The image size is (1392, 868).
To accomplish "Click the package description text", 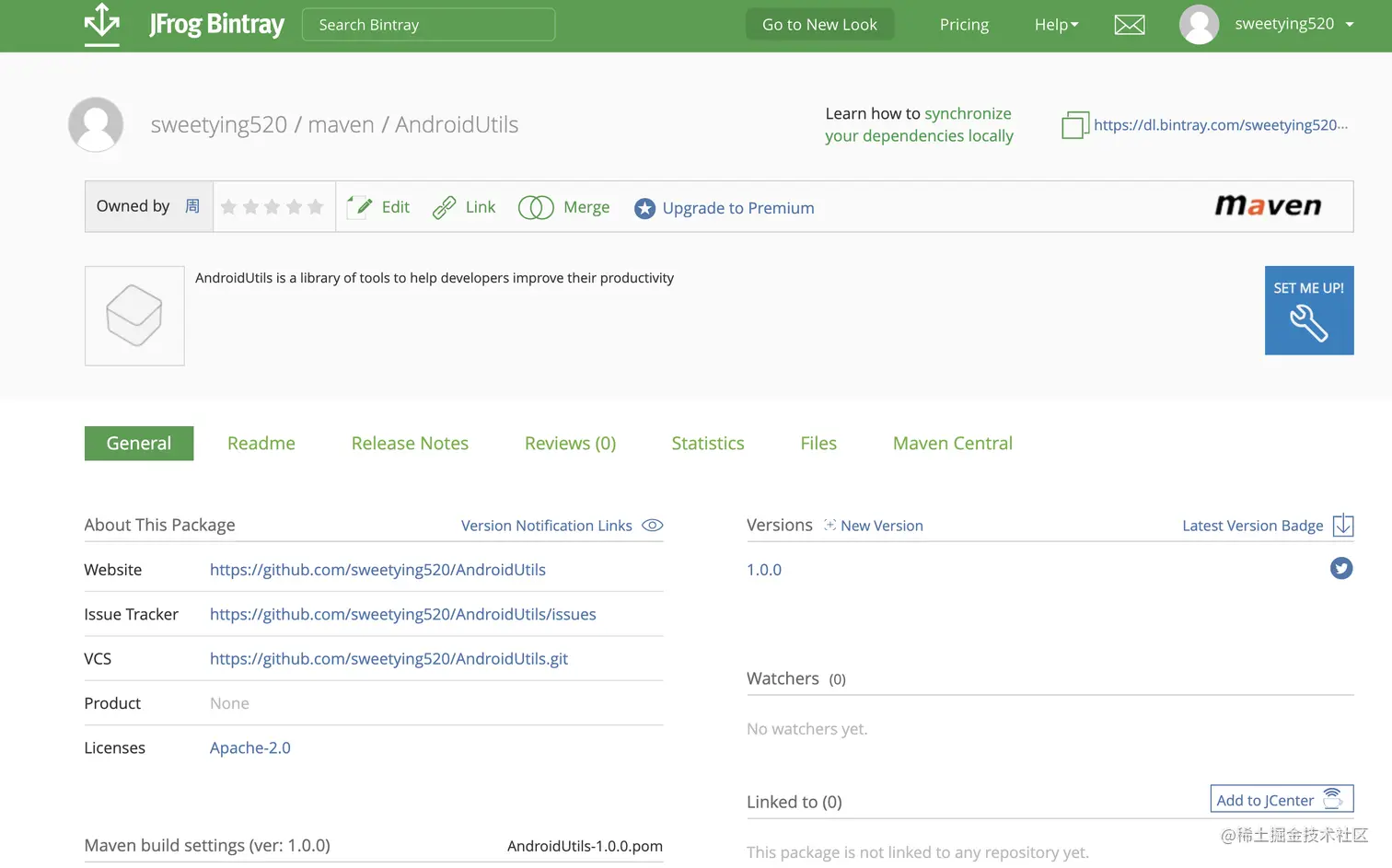I will pos(435,278).
